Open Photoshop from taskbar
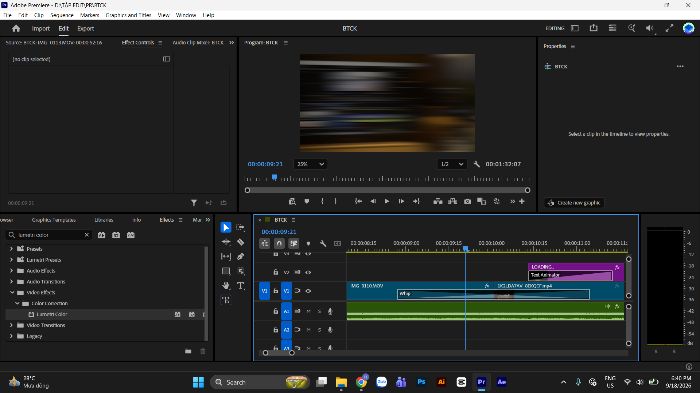The width and height of the screenshot is (700, 393). 421,382
